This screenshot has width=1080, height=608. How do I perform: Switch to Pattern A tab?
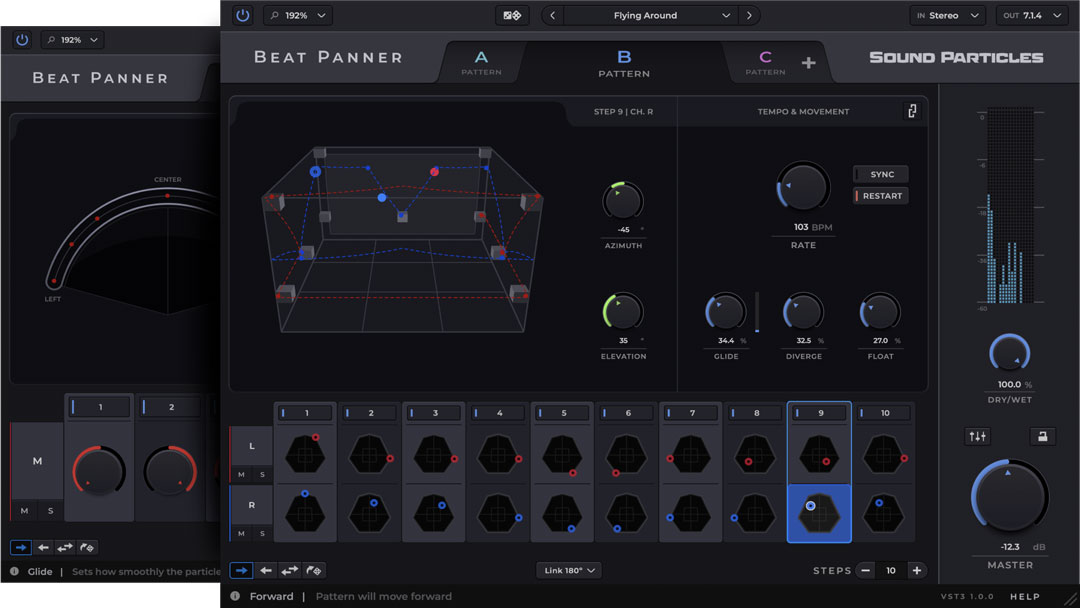tap(481, 63)
